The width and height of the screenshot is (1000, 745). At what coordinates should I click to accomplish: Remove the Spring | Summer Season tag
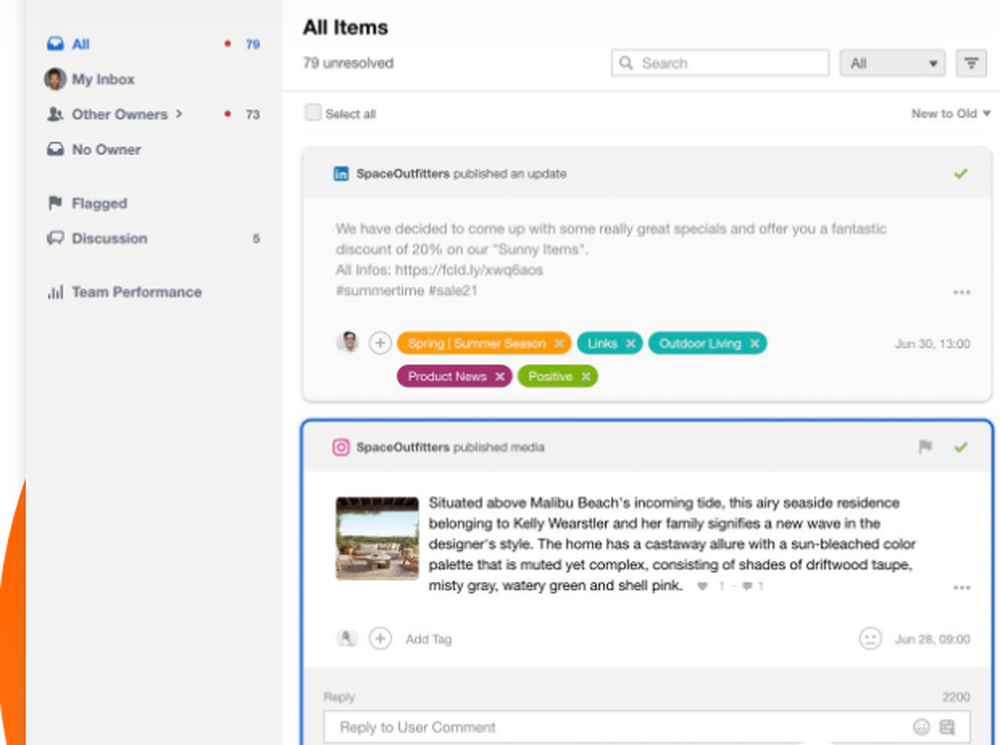point(559,343)
